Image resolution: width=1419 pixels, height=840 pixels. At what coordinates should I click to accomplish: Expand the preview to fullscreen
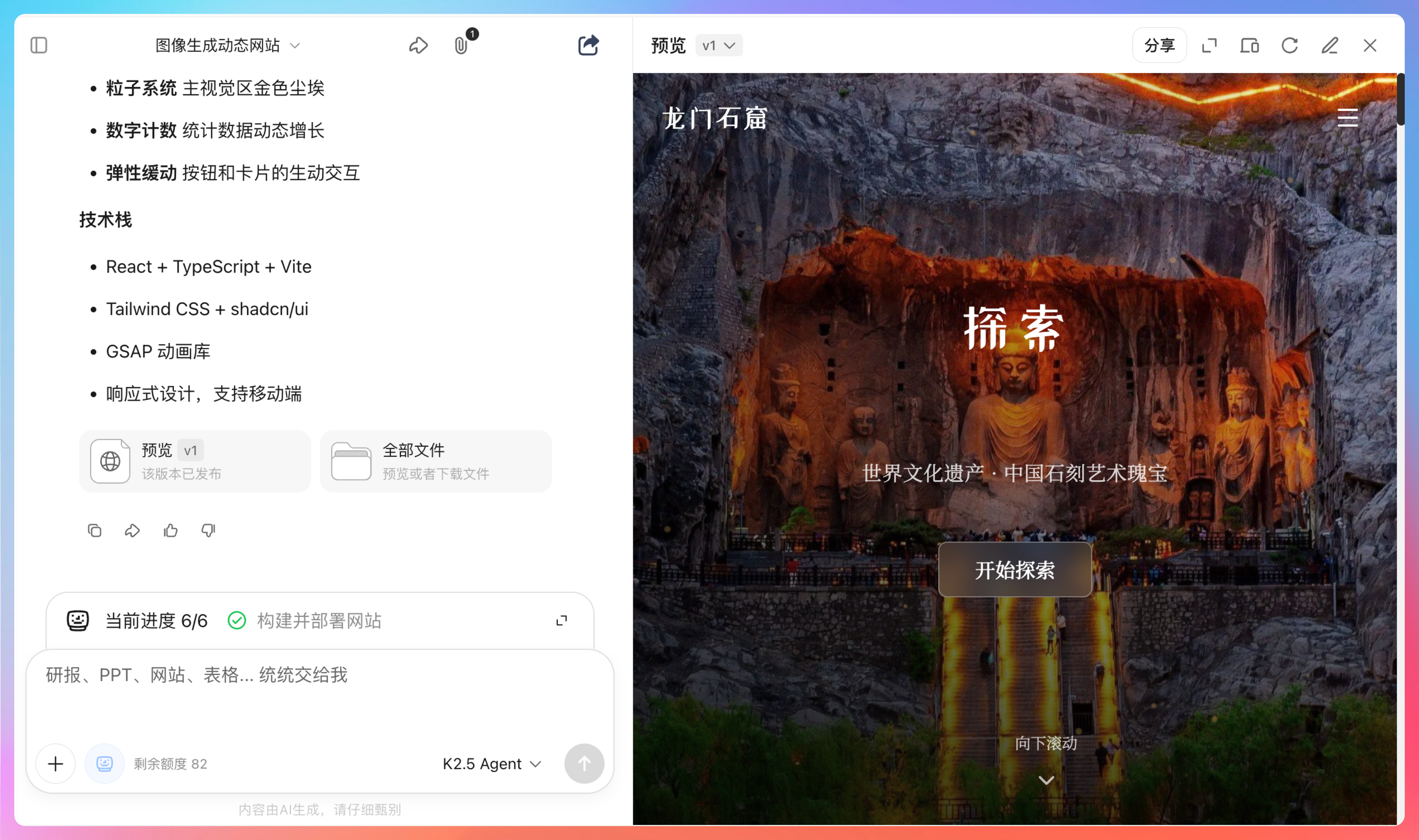coord(1209,45)
